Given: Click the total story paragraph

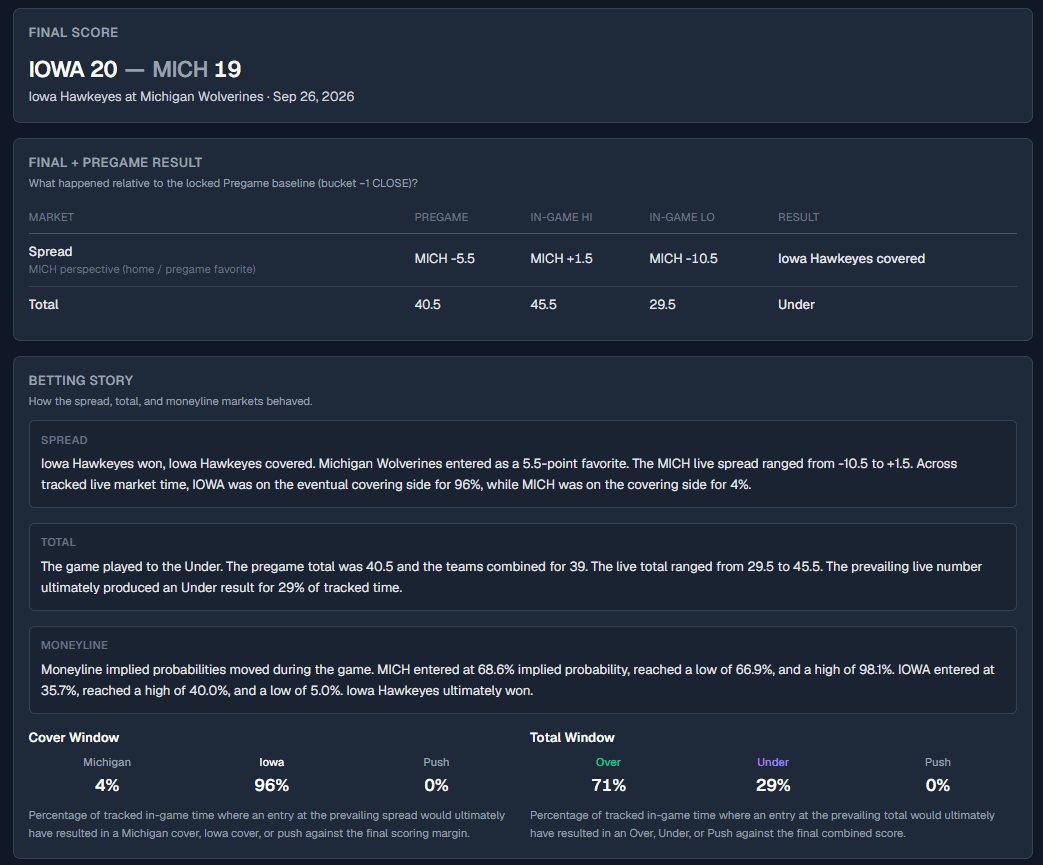Looking at the screenshot, I should point(511,577).
